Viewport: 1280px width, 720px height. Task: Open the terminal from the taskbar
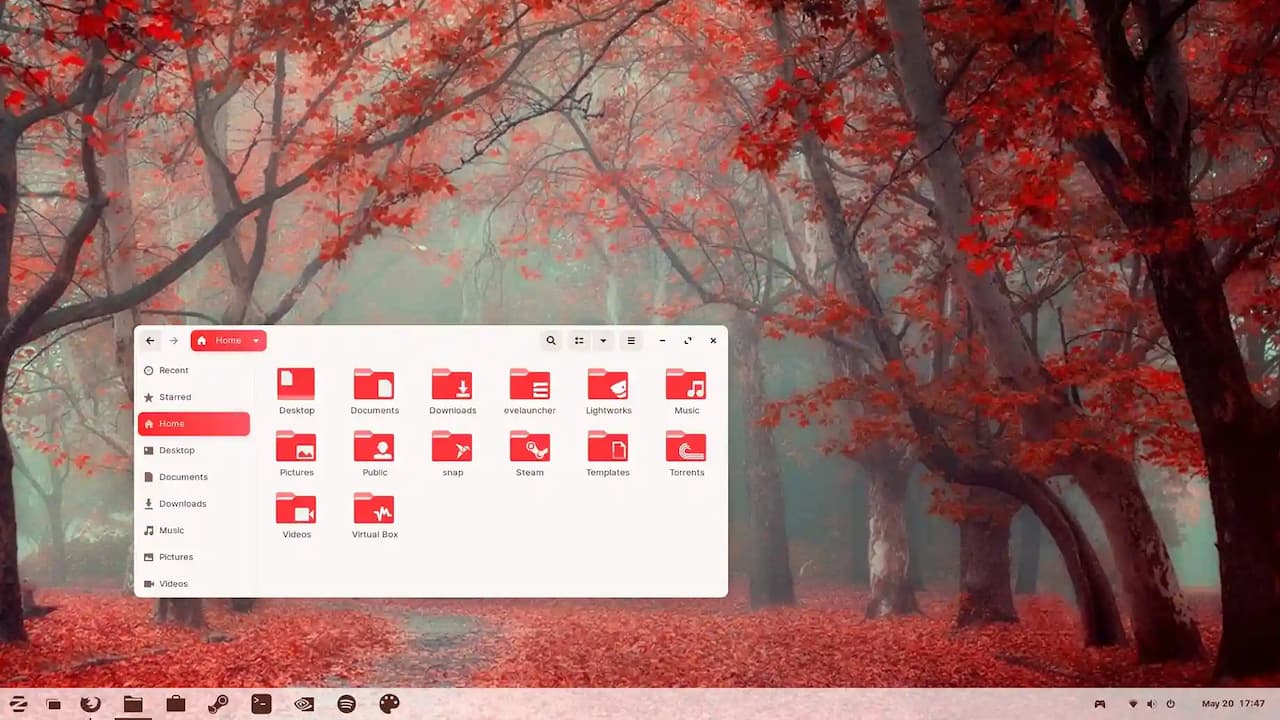(x=261, y=704)
